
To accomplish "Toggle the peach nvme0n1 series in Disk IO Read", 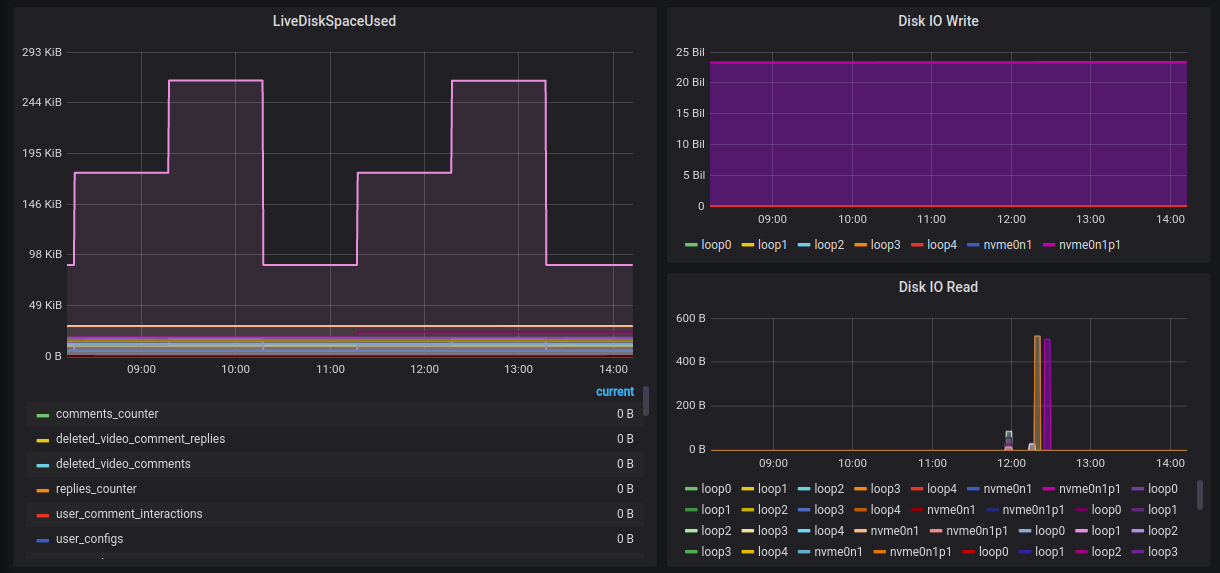I will [x=895, y=531].
